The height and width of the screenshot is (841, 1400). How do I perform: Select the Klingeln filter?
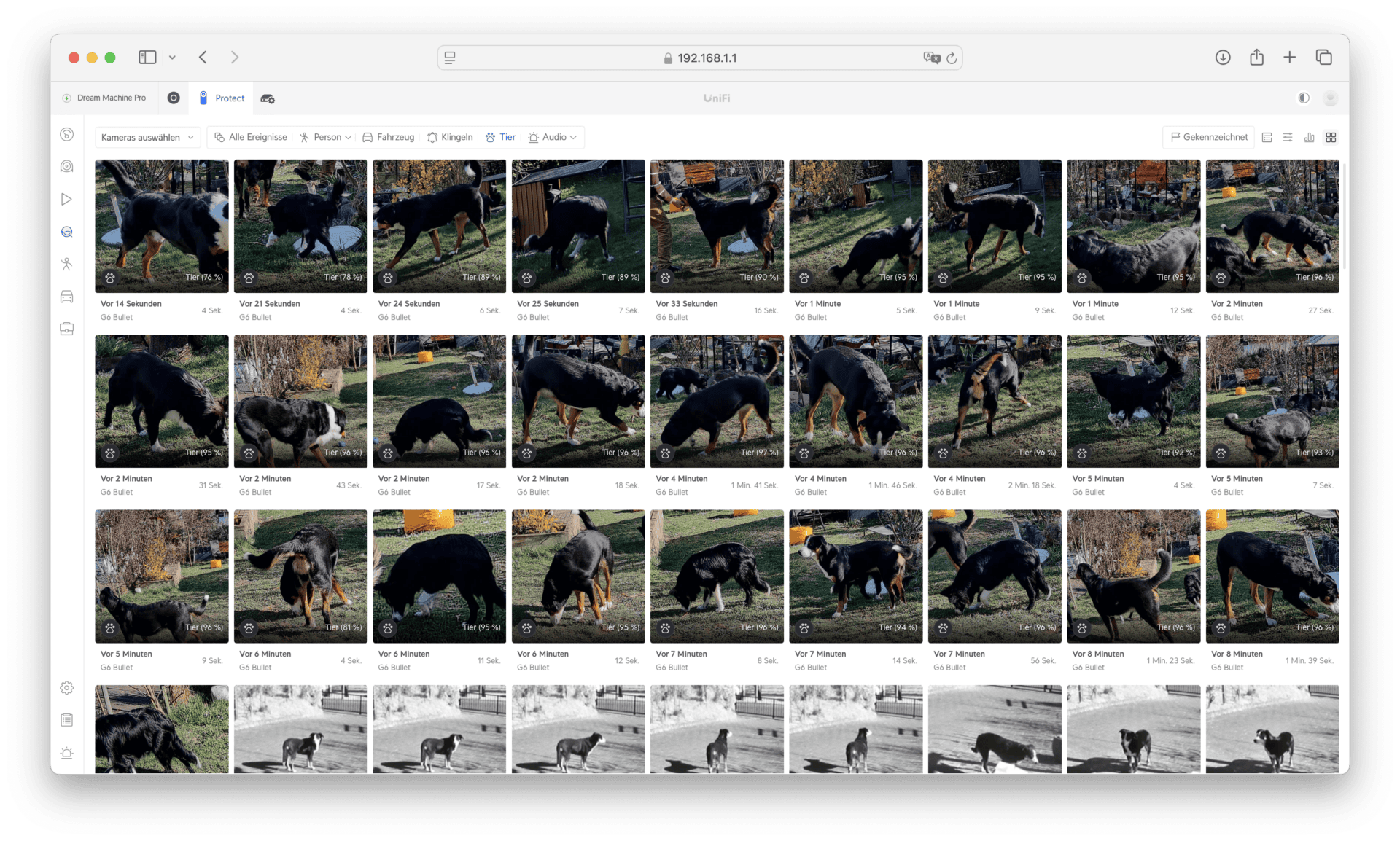click(450, 137)
